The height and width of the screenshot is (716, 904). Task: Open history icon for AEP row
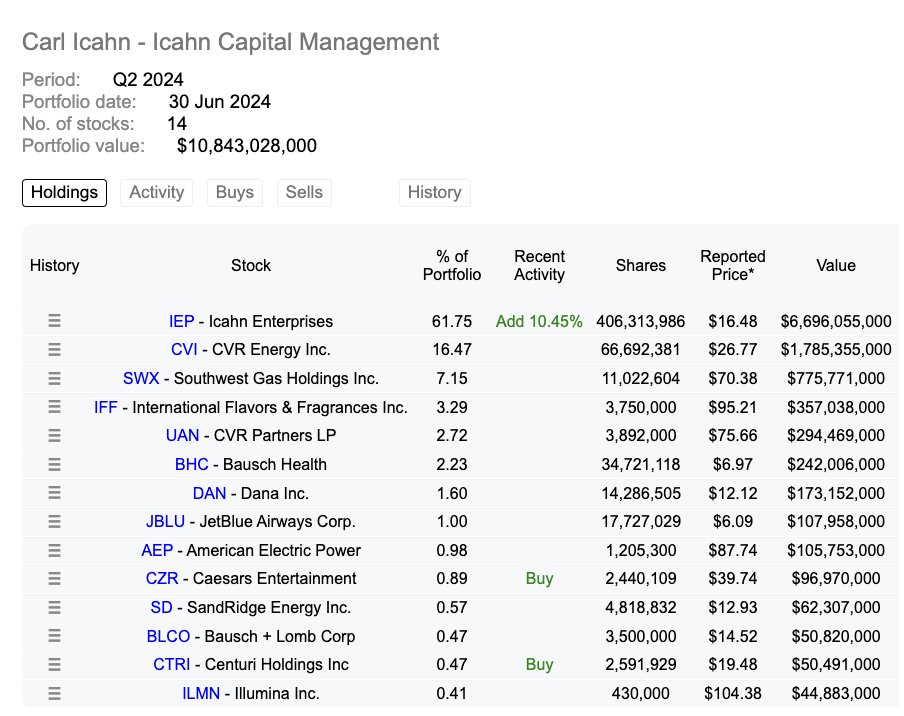coord(54,550)
